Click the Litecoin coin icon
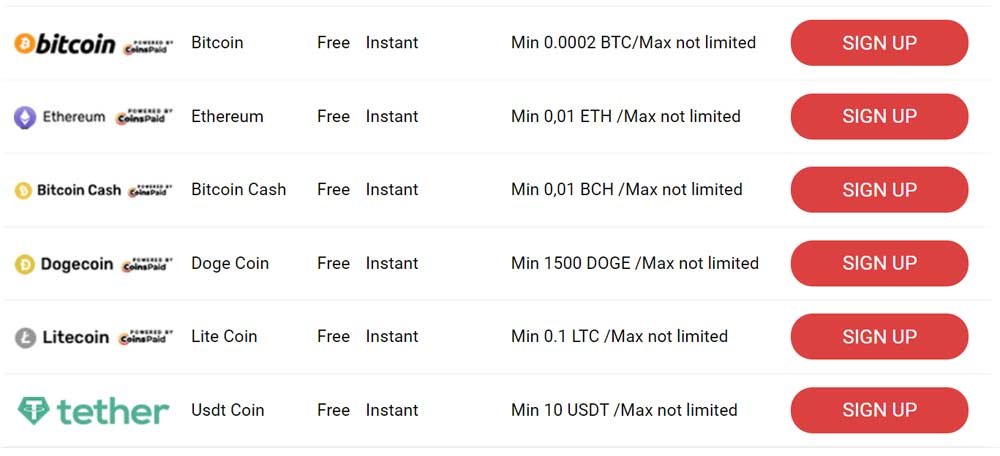The width and height of the screenshot is (1000, 456). pyautogui.click(x=26, y=337)
